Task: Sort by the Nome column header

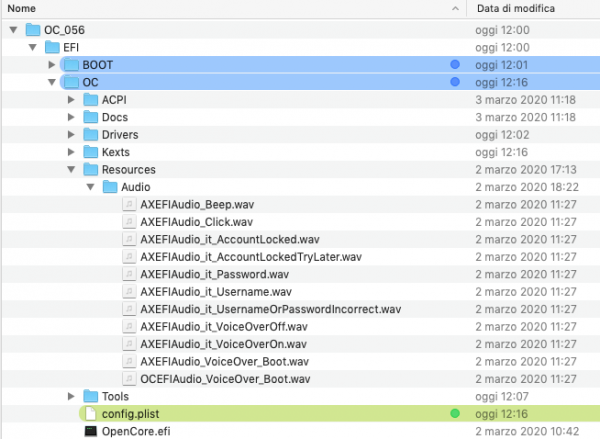Action: point(200,8)
